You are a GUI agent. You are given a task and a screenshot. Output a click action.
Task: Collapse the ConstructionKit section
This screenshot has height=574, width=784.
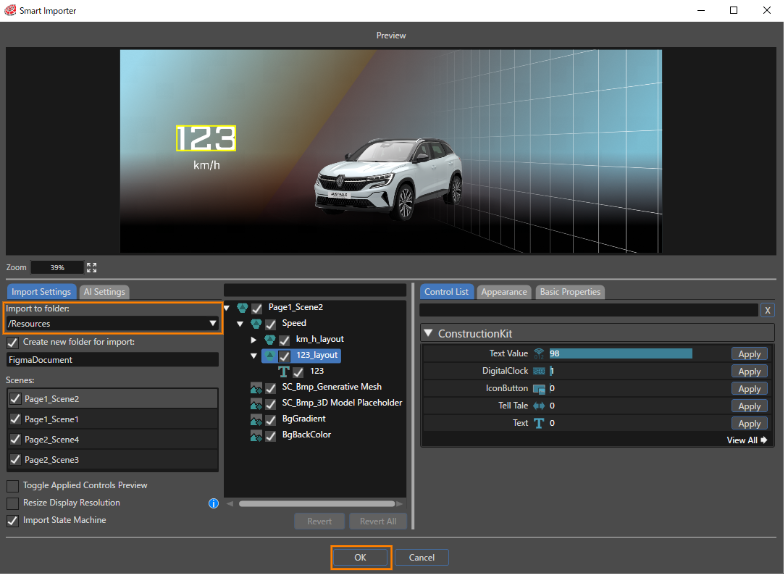[428, 333]
